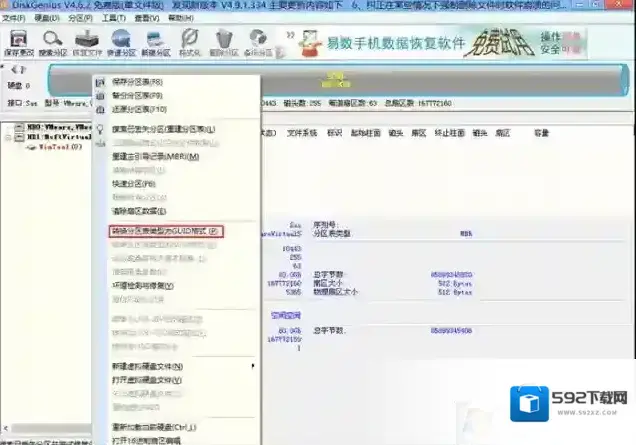Expand the toolbar overflow chevron

286,36
